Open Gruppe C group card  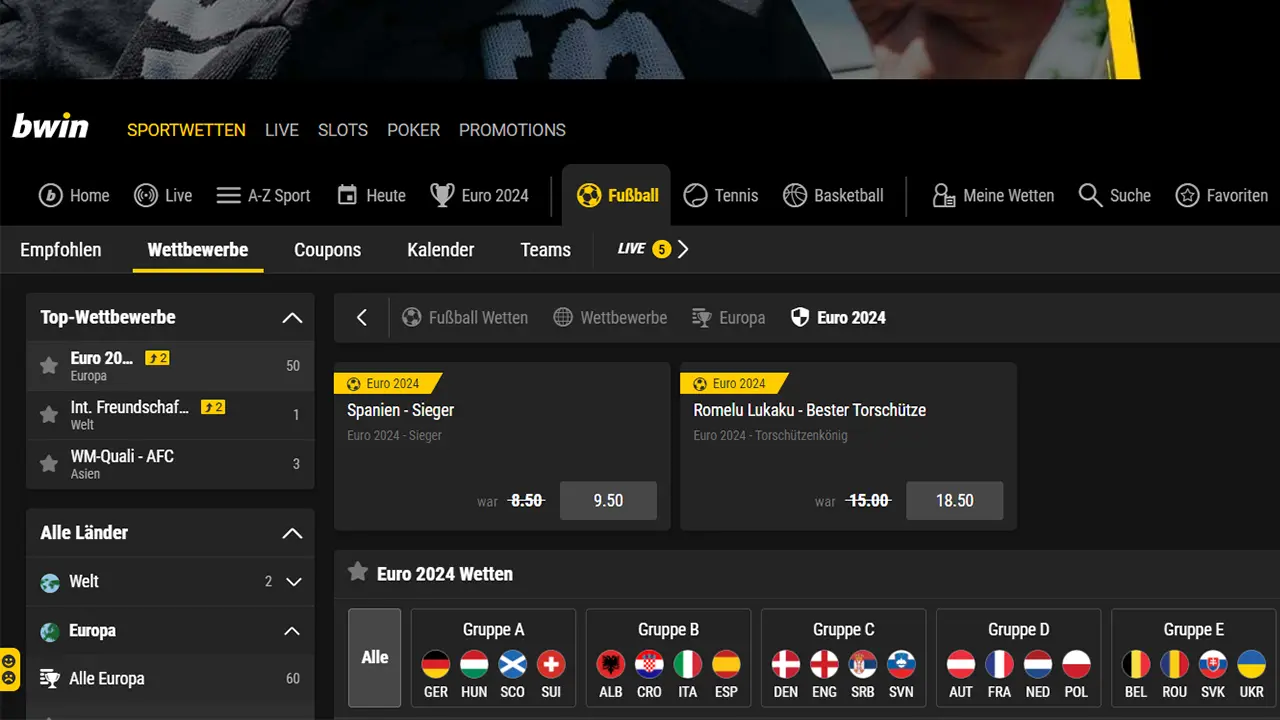coord(843,658)
